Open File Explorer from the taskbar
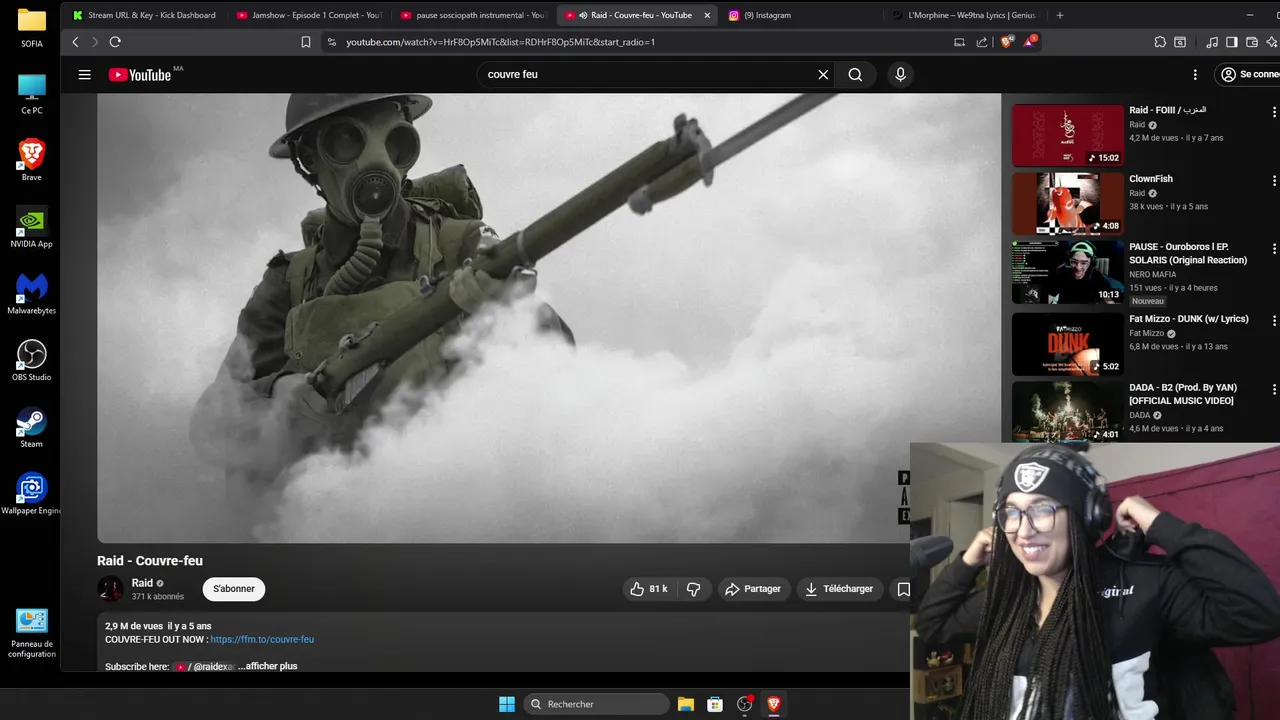This screenshot has height=720, width=1280. [x=686, y=704]
